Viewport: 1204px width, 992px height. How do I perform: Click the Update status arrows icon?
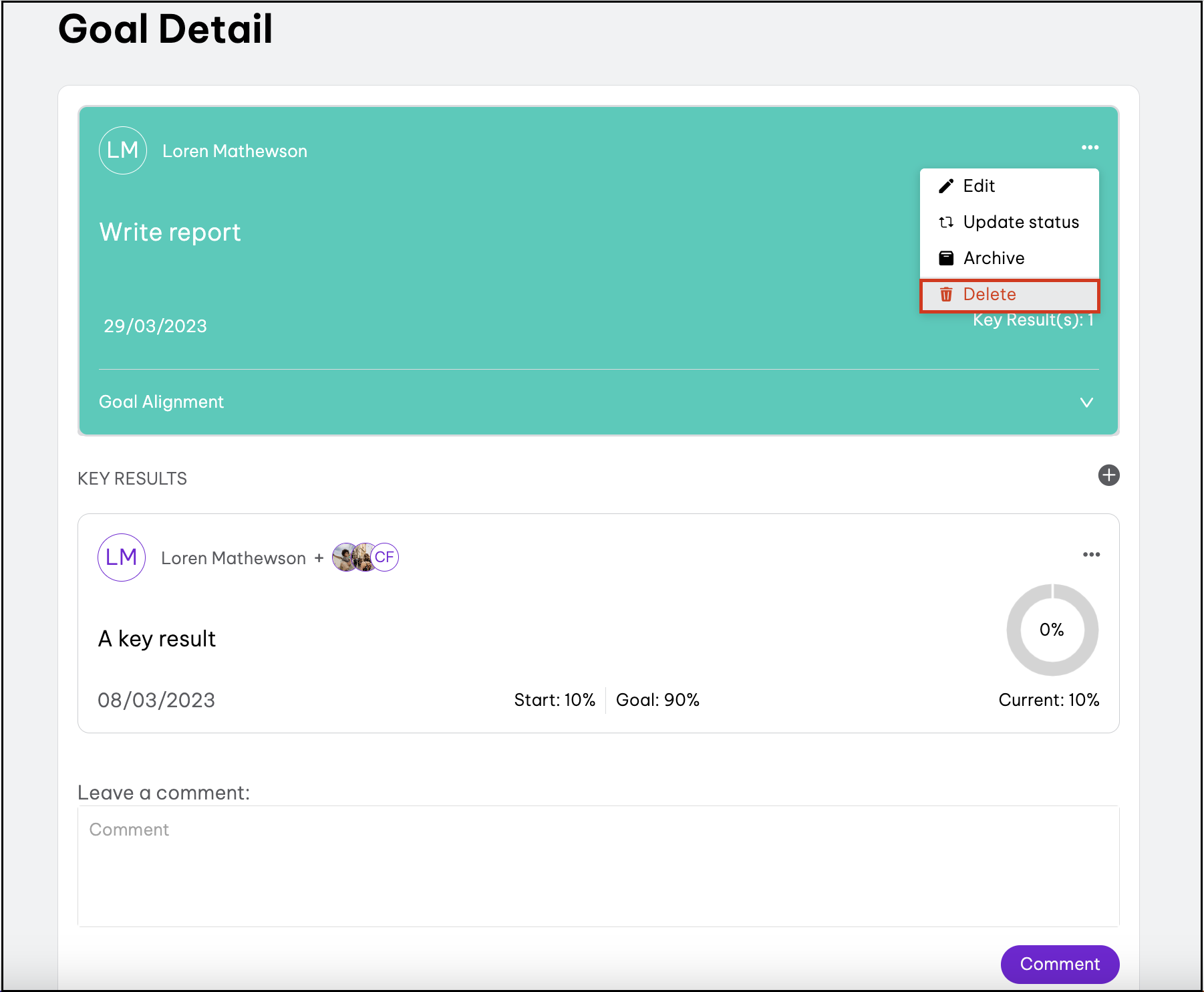946,223
